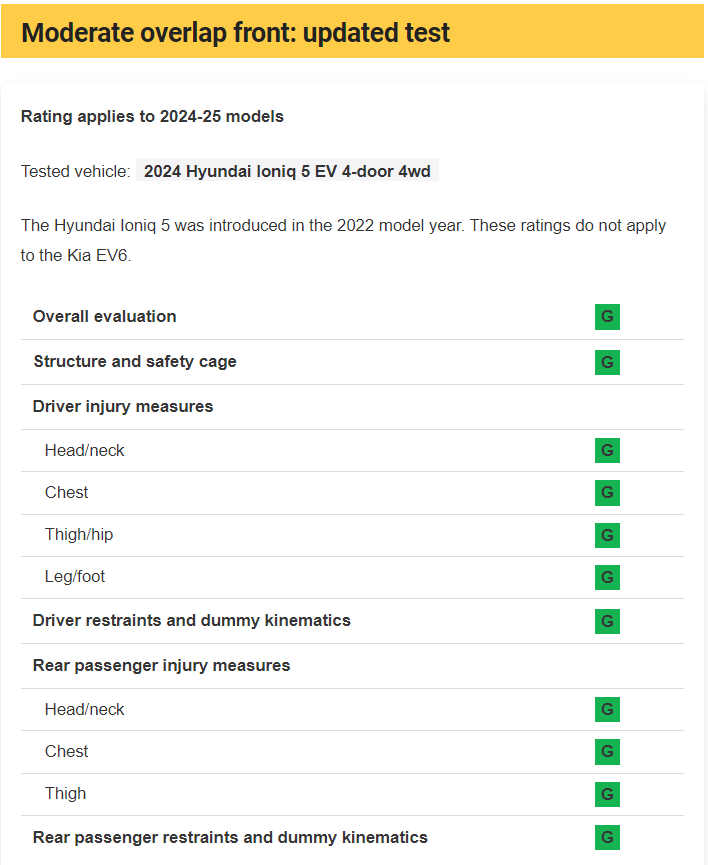Click the Overall evaluation G rating badge

tap(607, 317)
